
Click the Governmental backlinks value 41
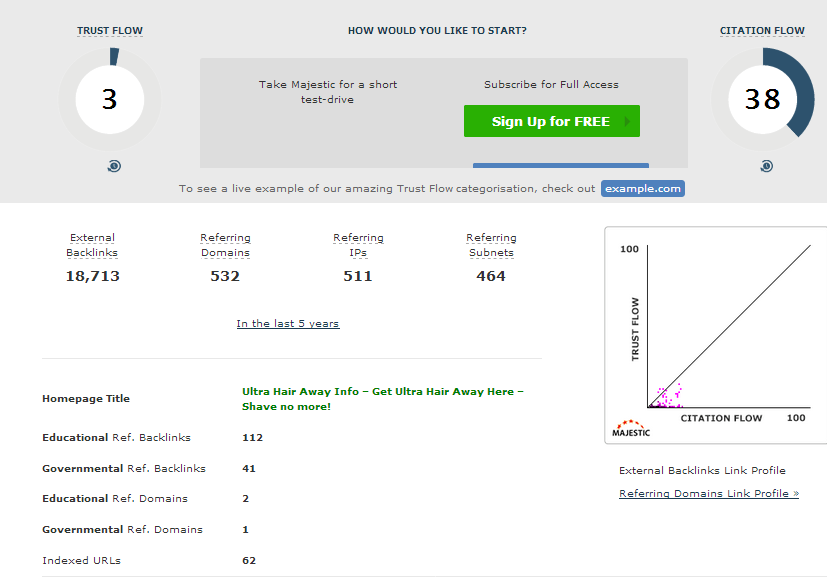point(249,469)
